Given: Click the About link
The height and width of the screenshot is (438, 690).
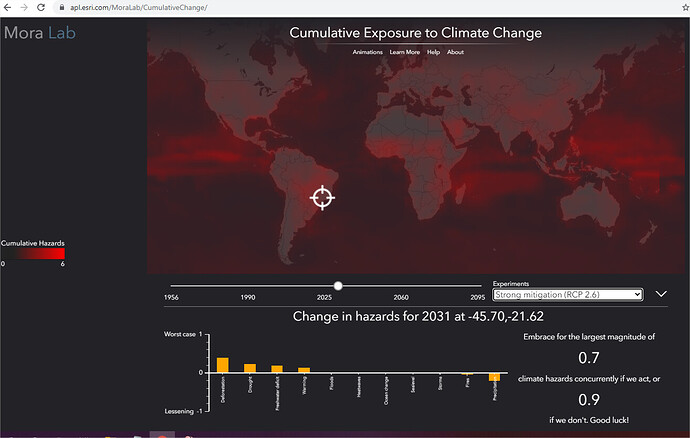Looking at the screenshot, I should coord(455,52).
